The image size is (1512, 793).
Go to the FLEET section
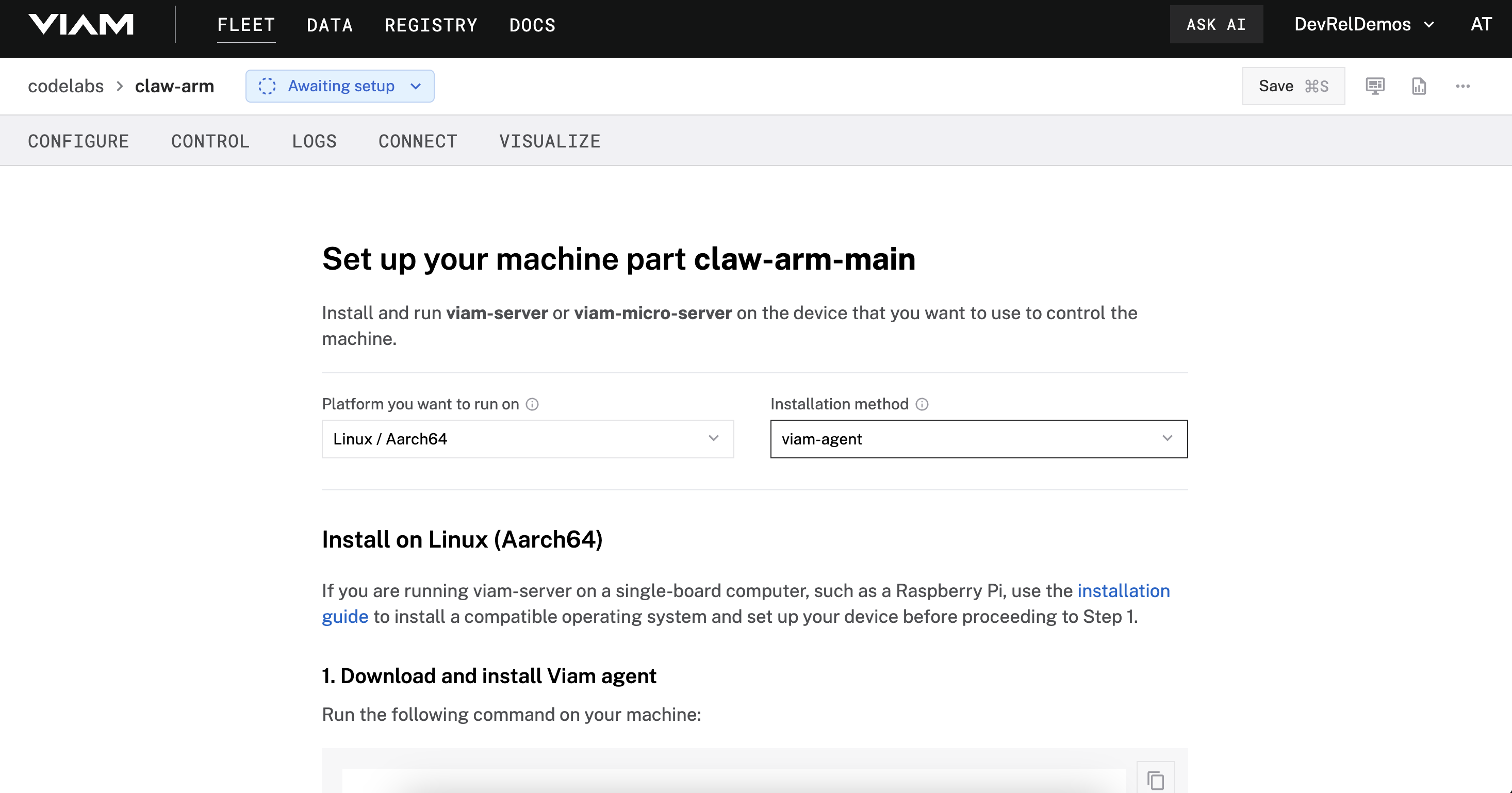click(246, 25)
